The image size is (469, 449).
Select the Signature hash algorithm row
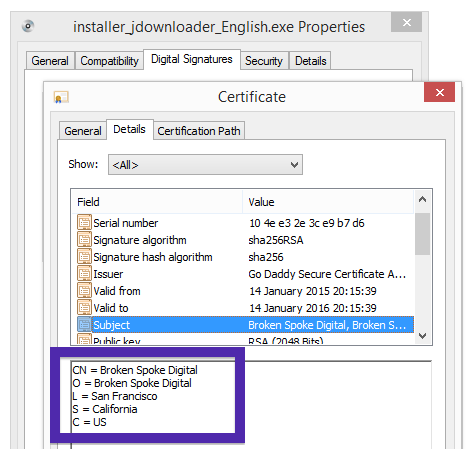(245, 257)
